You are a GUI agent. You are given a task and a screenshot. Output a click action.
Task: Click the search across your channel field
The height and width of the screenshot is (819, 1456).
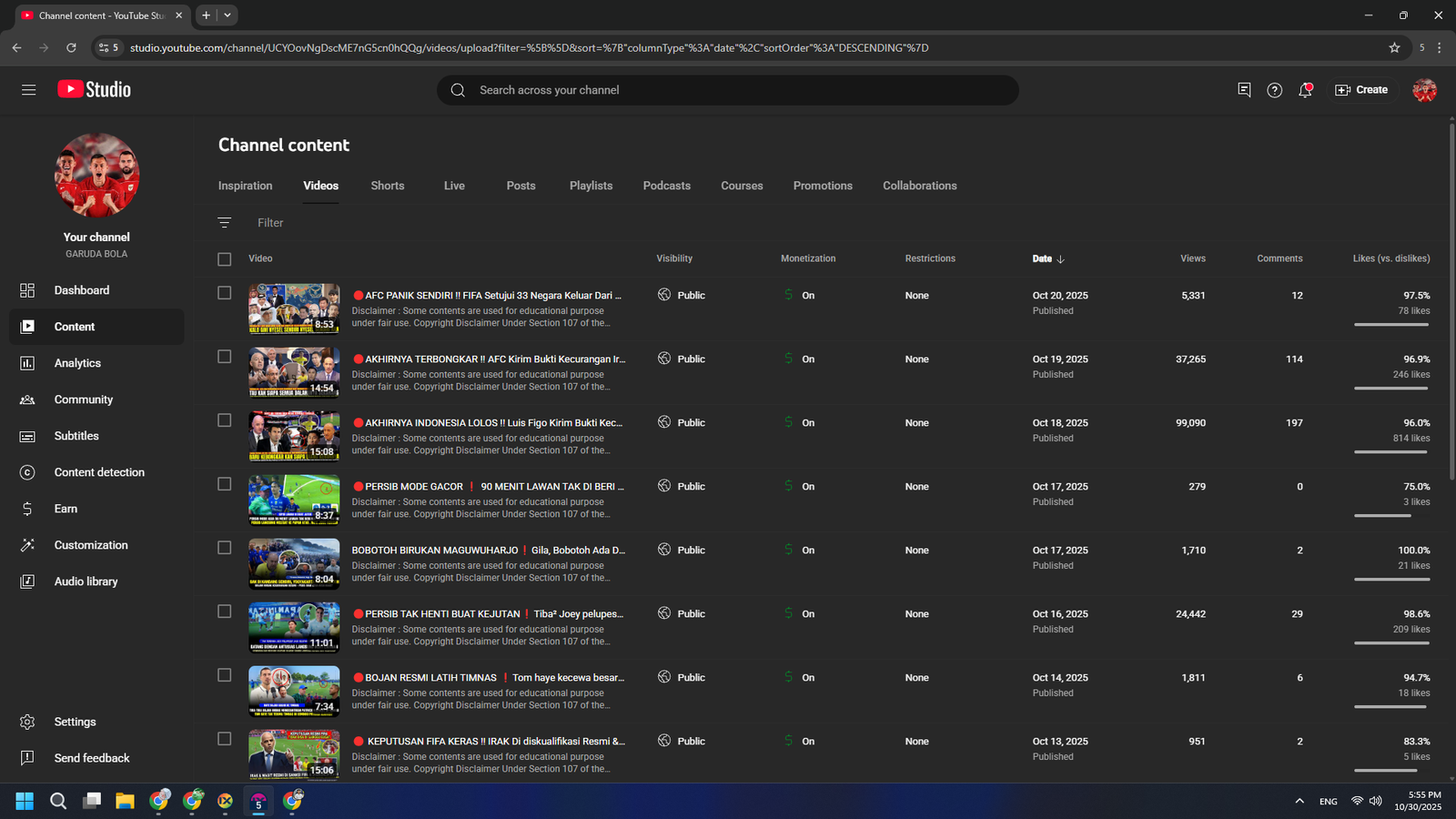coord(728,90)
